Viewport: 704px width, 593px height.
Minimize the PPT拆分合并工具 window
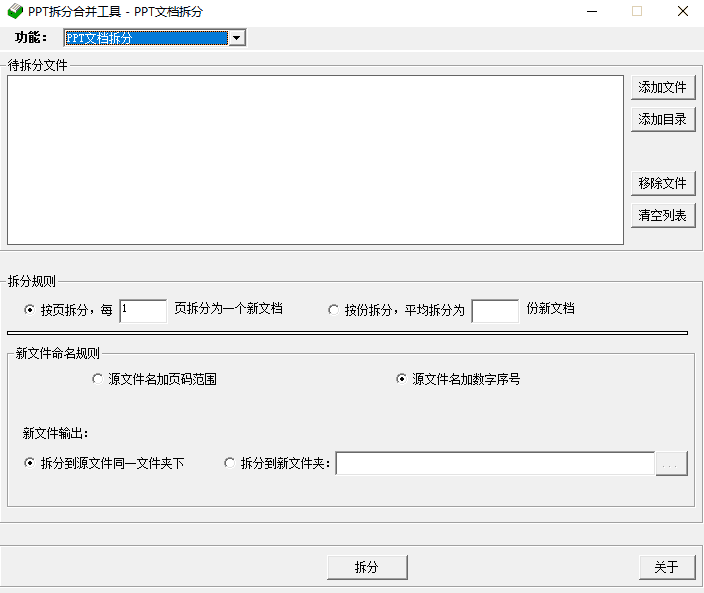(x=592, y=11)
